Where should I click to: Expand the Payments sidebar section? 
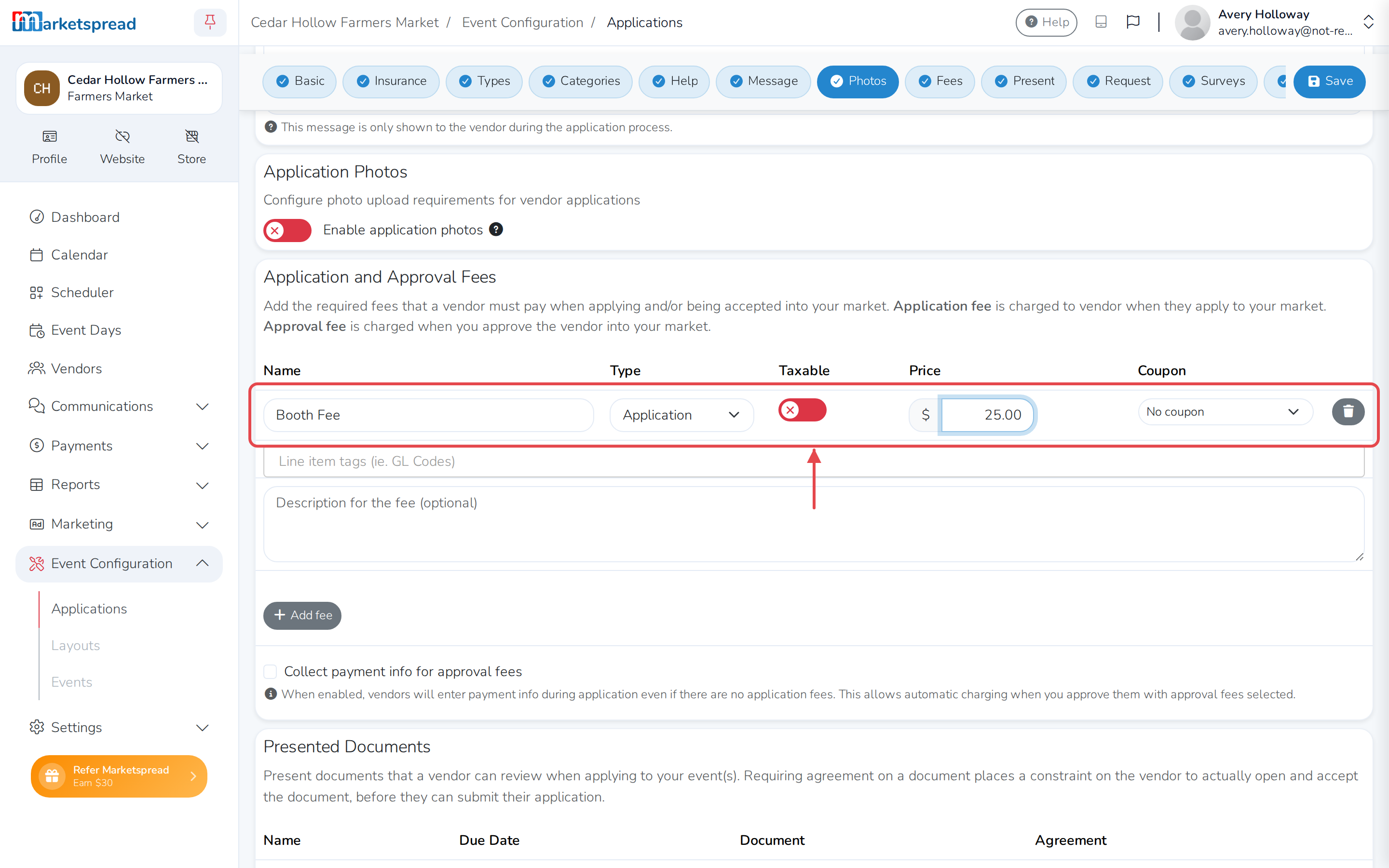[x=120, y=446]
